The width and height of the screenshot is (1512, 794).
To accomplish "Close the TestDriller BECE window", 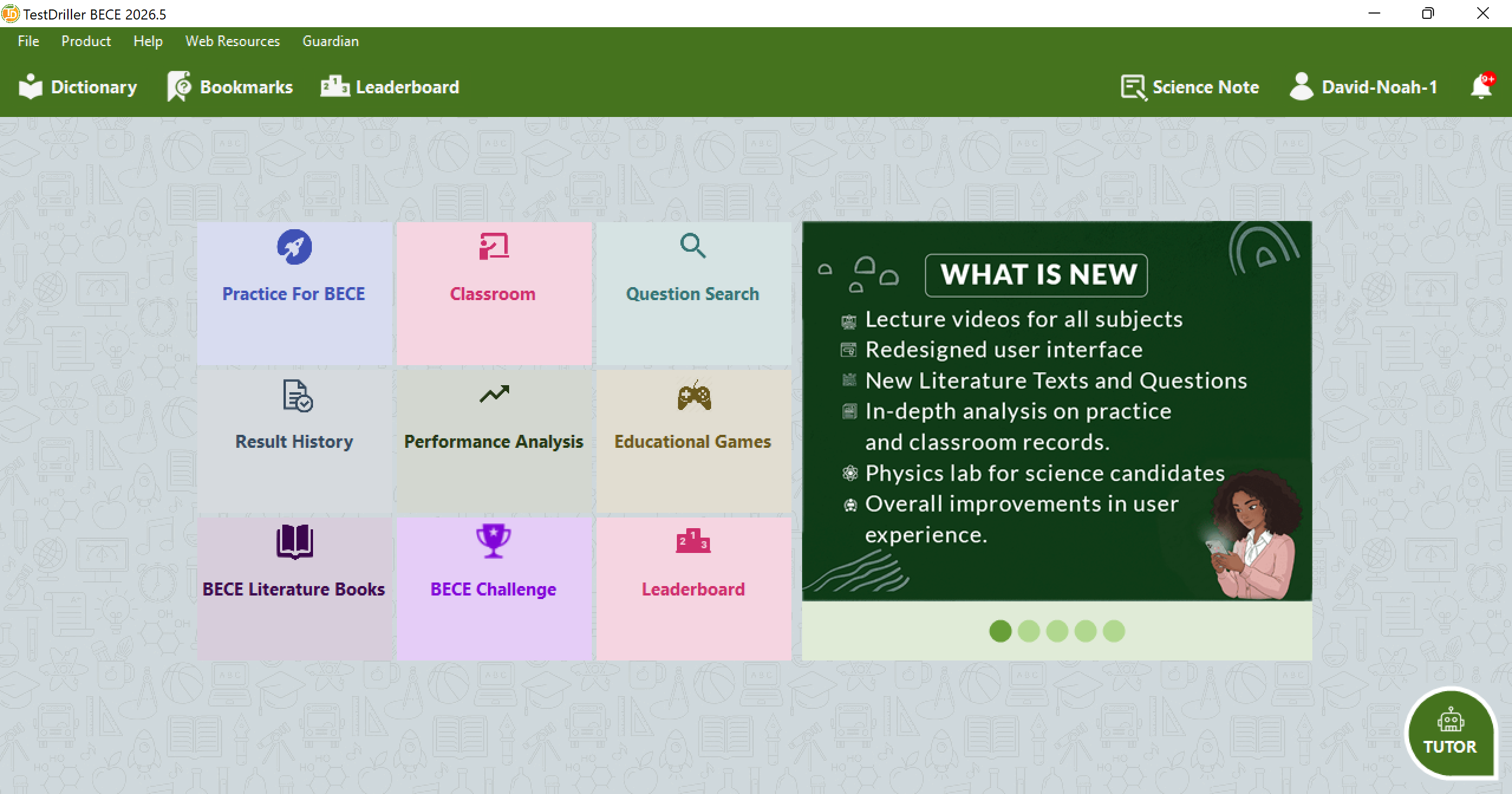I will (1483, 13).
